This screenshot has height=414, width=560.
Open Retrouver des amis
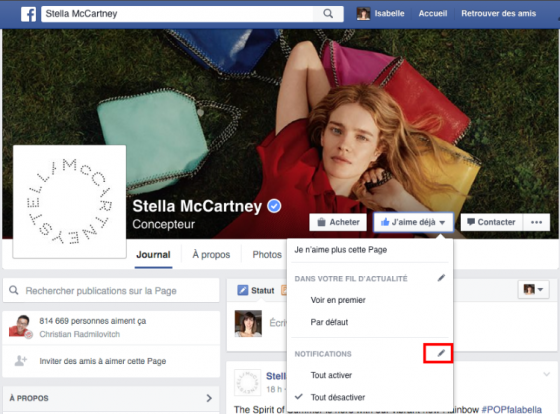(498, 14)
